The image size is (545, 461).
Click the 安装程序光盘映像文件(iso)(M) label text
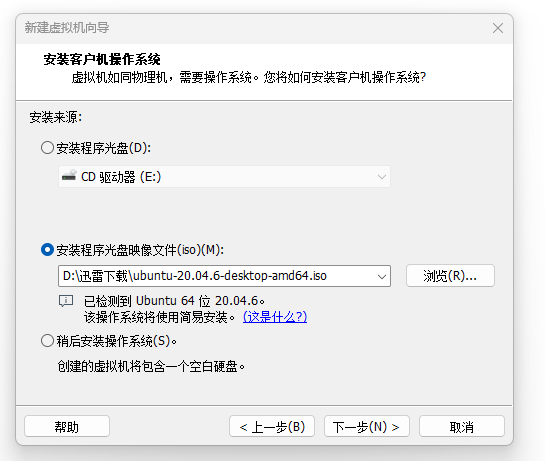[140, 250]
